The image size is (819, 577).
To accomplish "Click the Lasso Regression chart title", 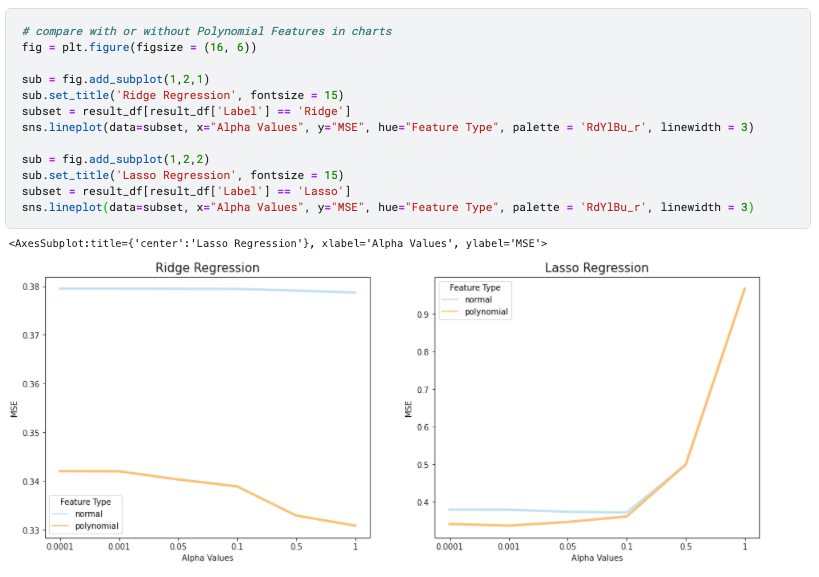I will (x=596, y=268).
